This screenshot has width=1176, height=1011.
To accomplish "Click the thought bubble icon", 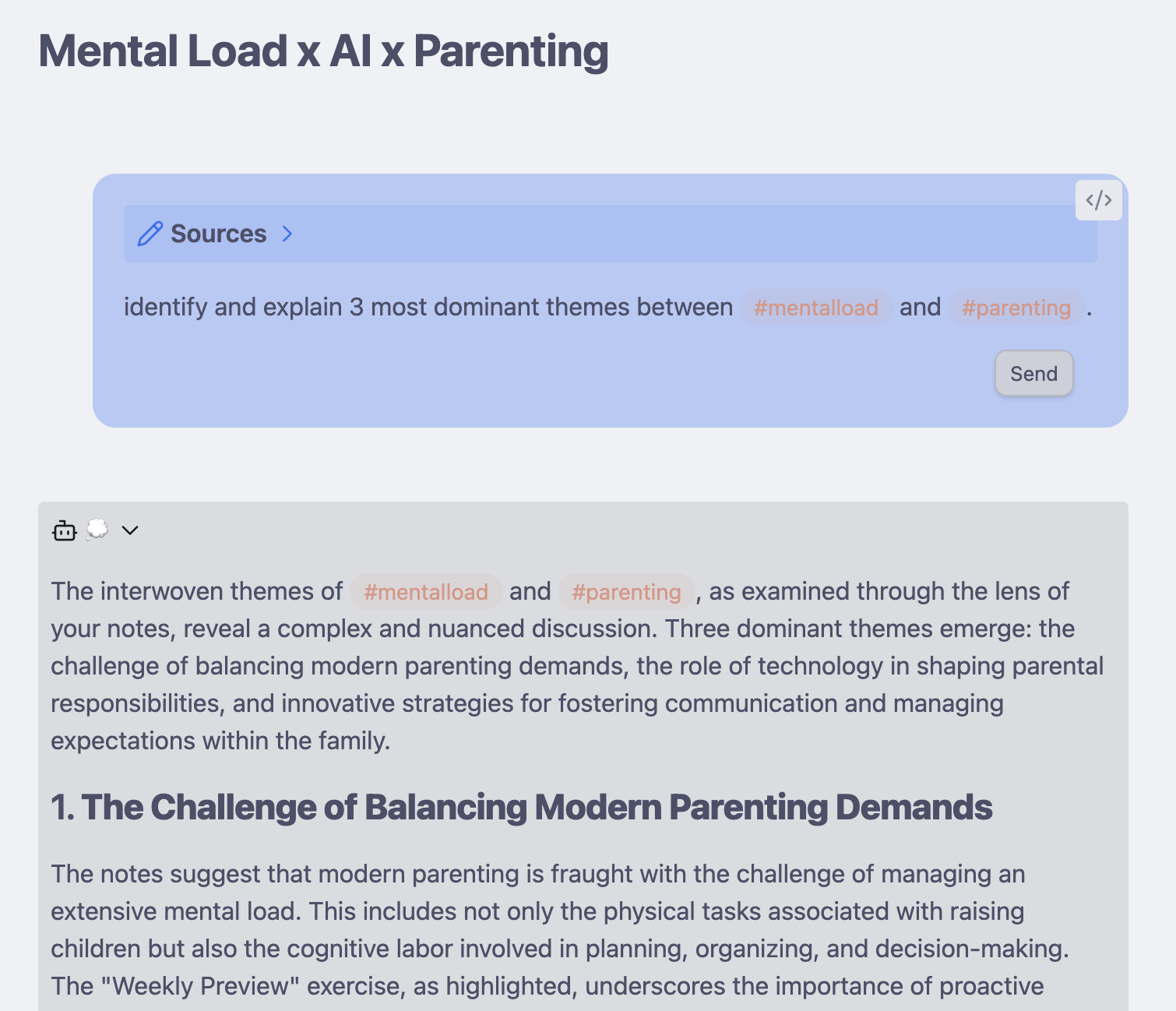I will coord(97,530).
